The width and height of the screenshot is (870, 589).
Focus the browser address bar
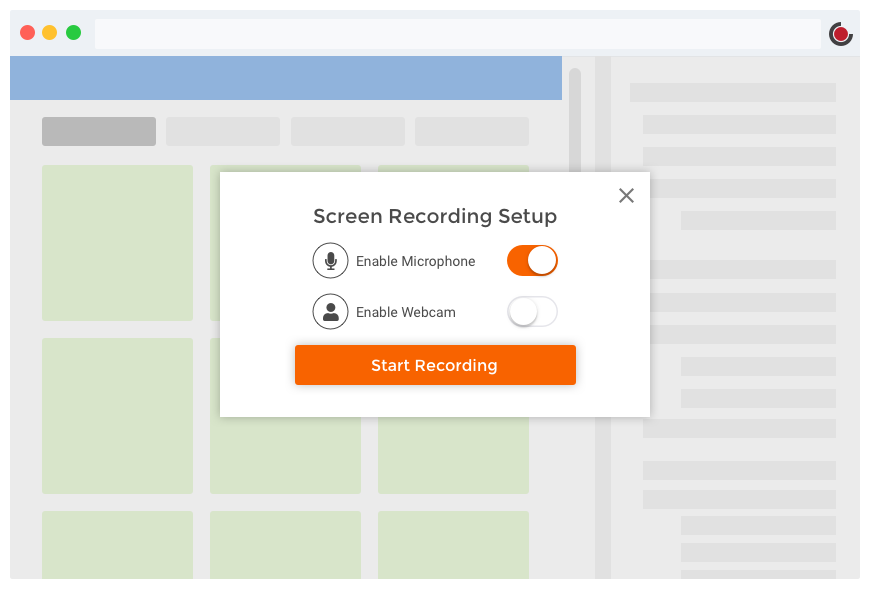(457, 34)
